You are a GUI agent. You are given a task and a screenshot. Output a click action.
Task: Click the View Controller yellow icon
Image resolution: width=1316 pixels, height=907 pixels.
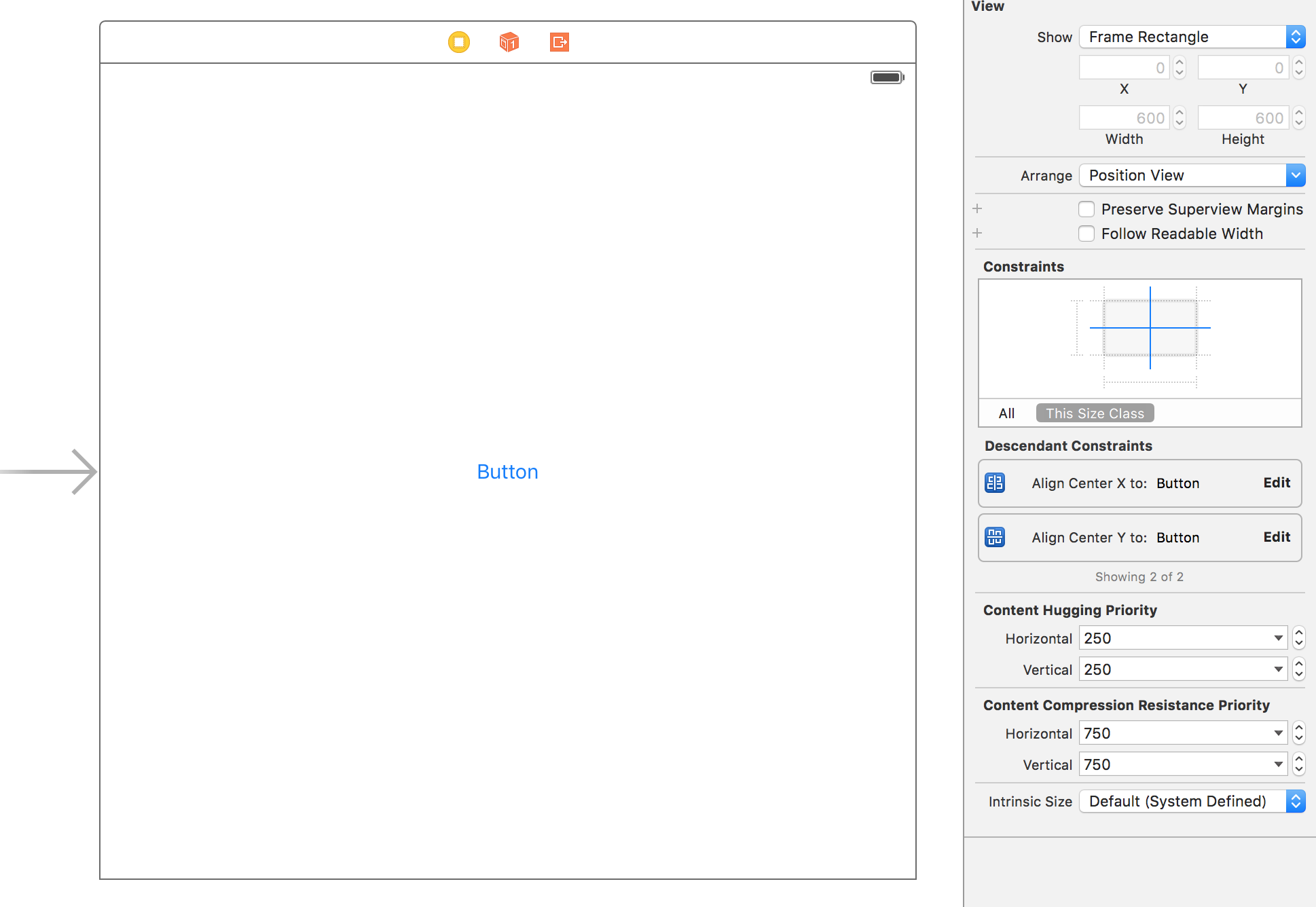click(x=459, y=42)
